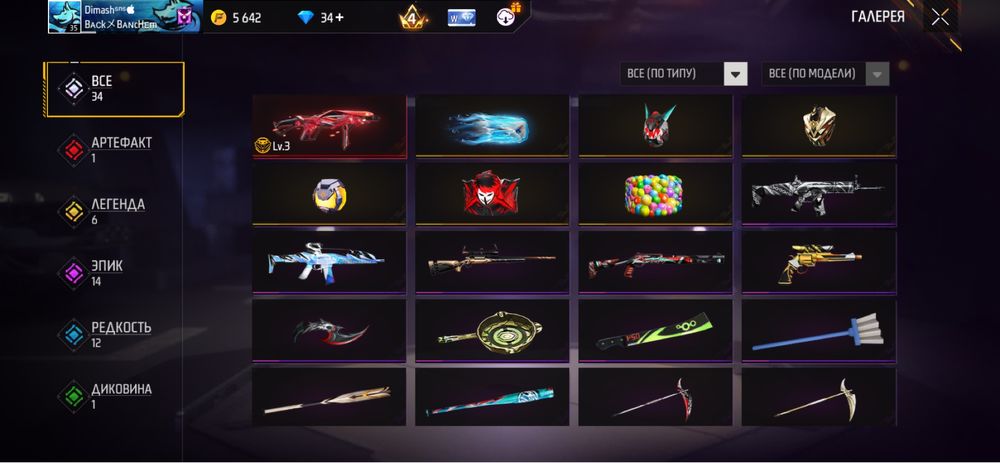The image size is (1000, 463).
Task: Tap the blue diamond currency icon
Action: [x=305, y=18]
